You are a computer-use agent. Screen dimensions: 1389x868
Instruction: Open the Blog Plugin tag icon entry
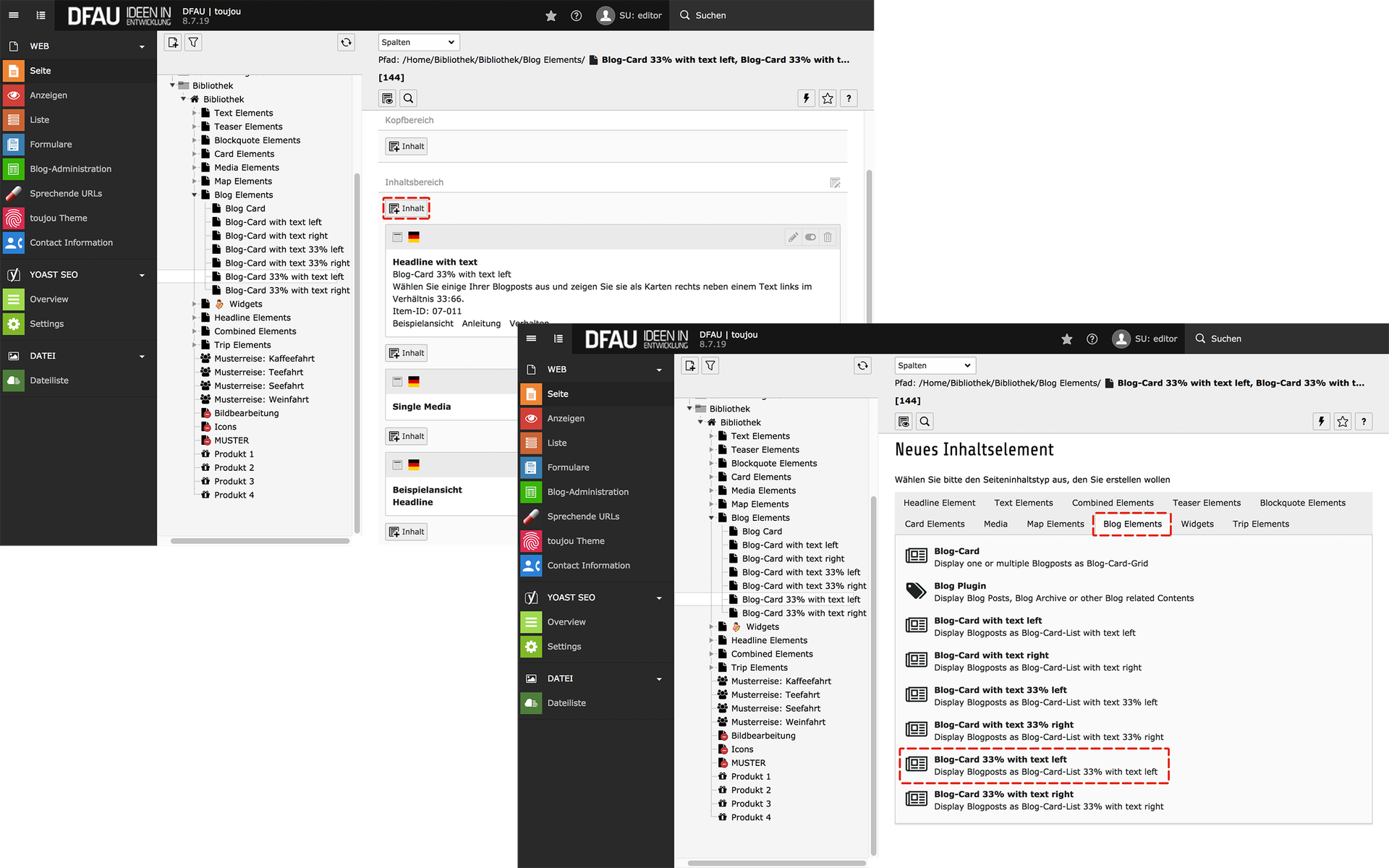[916, 591]
